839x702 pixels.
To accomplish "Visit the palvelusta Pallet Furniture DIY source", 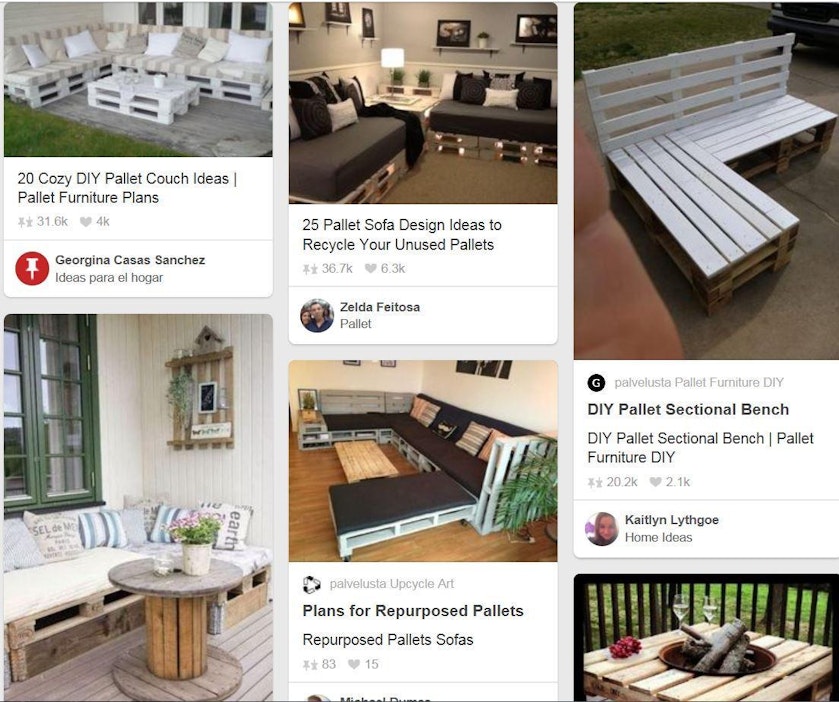I will pyautogui.click(x=699, y=383).
